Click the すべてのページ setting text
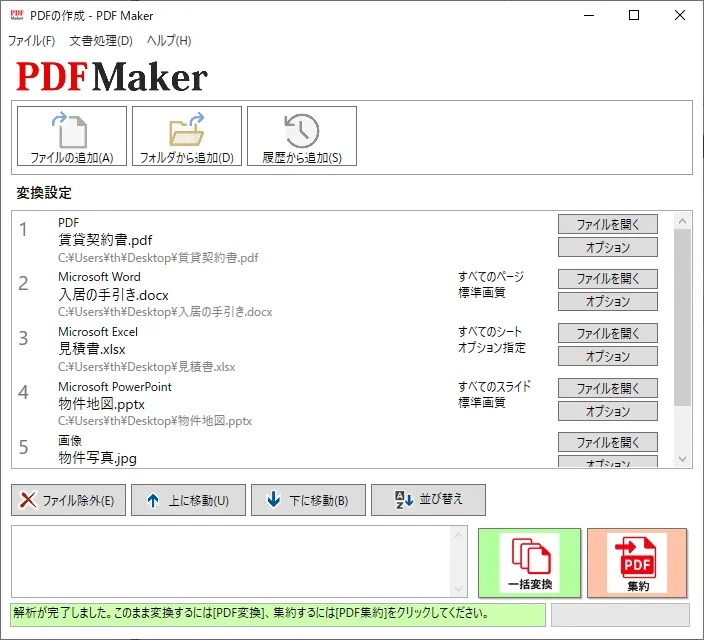 coord(491,277)
